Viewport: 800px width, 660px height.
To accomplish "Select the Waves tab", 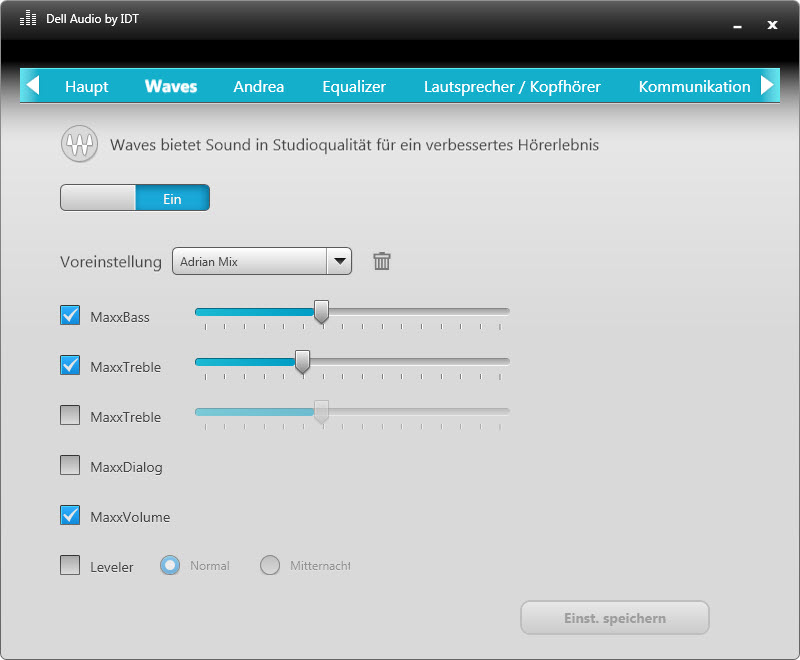I will coord(171,86).
